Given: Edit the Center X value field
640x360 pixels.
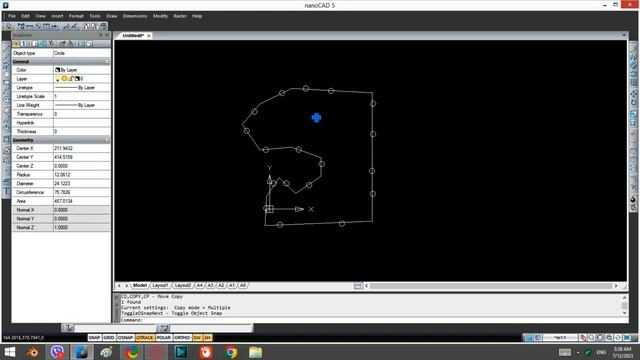Looking at the screenshot, I should pos(82,148).
